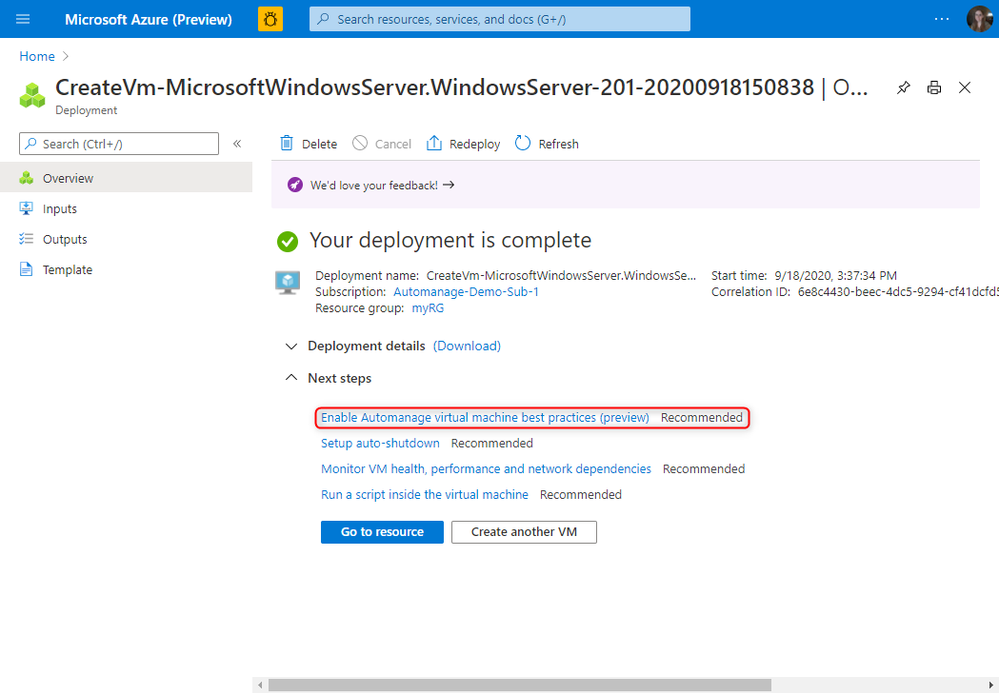Screen dimensions: 999x693
Task: Open Monitor VM health and performance link
Action: [x=486, y=469]
